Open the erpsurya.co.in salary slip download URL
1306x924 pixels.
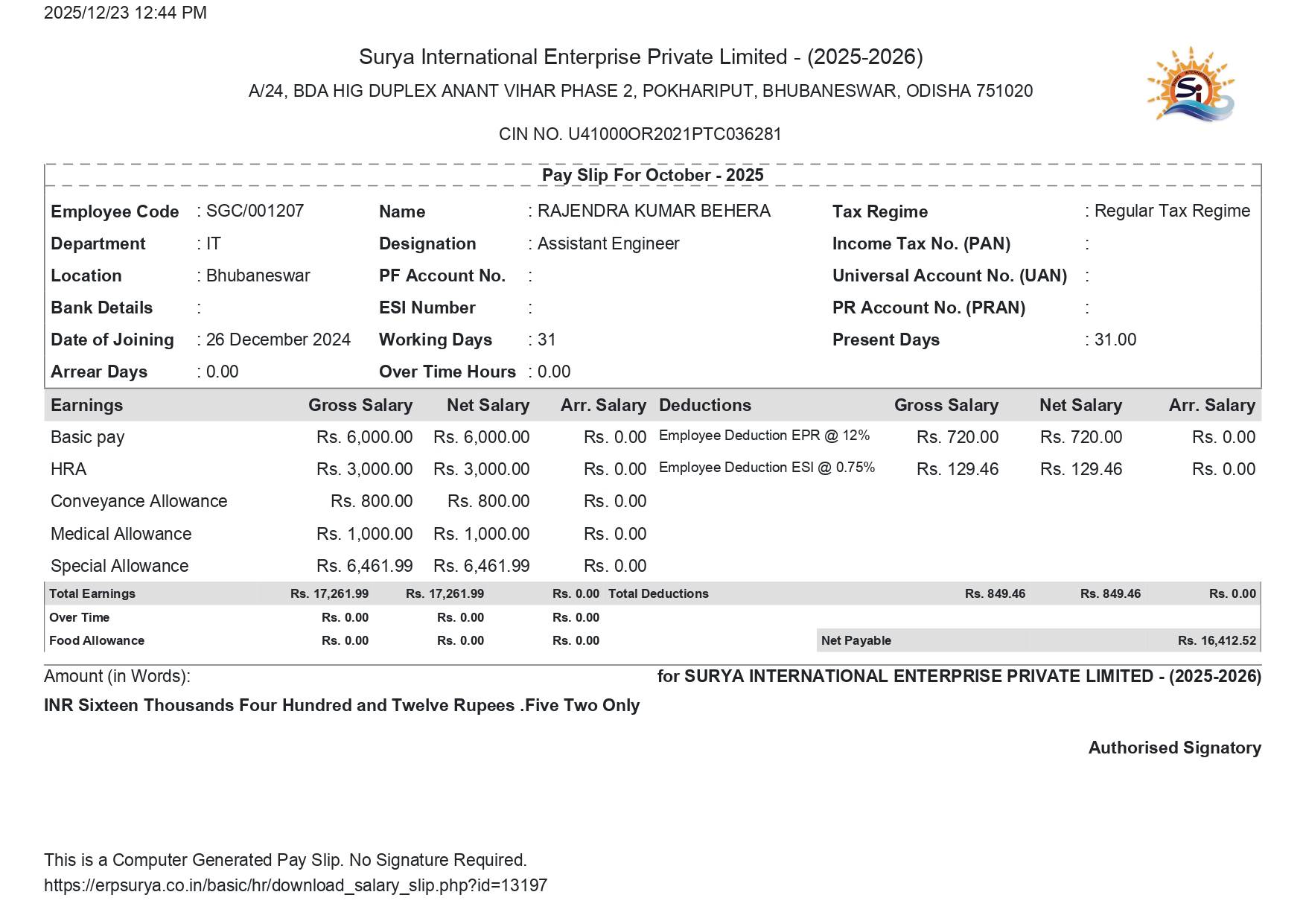tap(296, 885)
